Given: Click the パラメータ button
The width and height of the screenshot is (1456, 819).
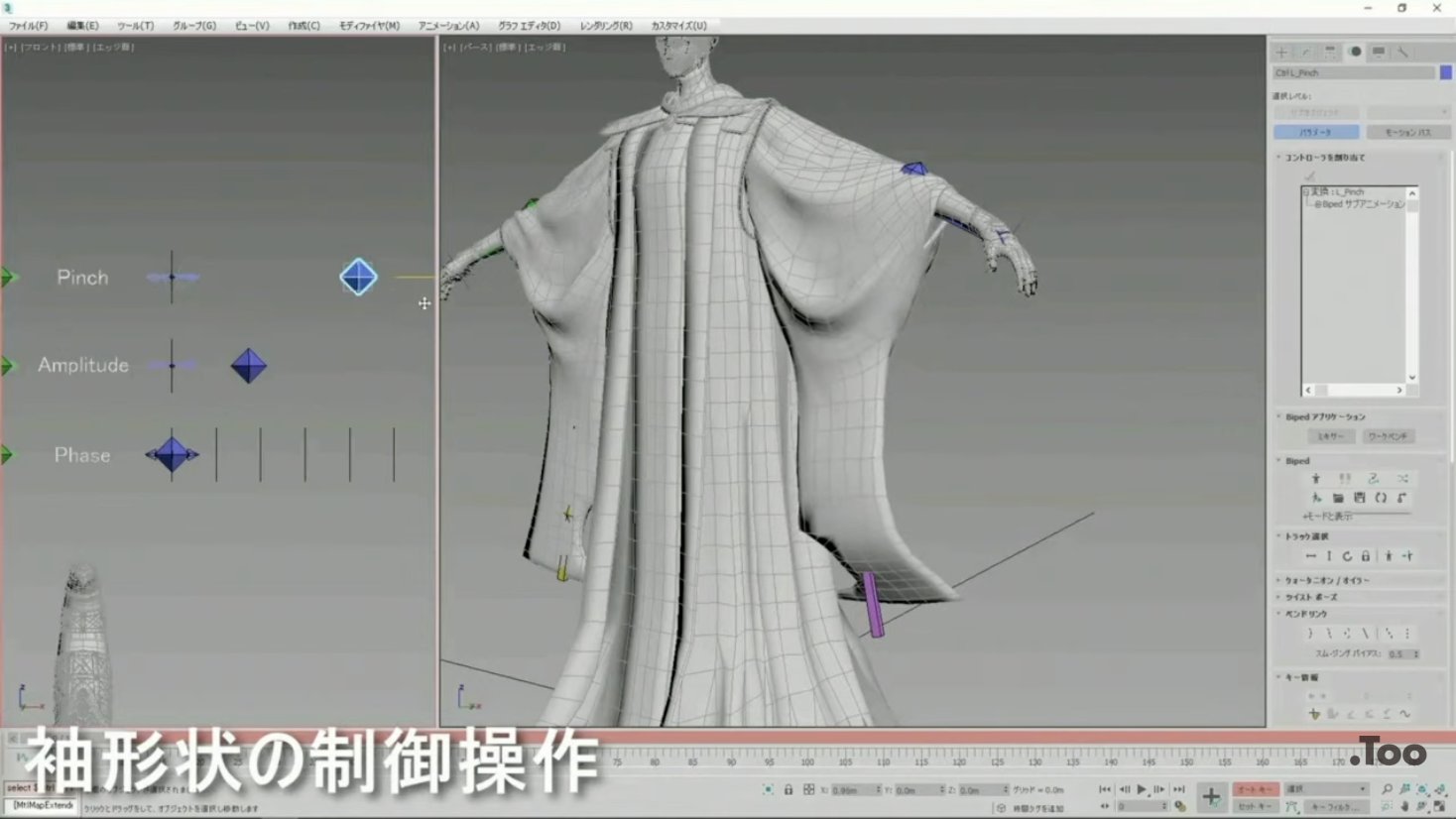Looking at the screenshot, I should [1315, 132].
